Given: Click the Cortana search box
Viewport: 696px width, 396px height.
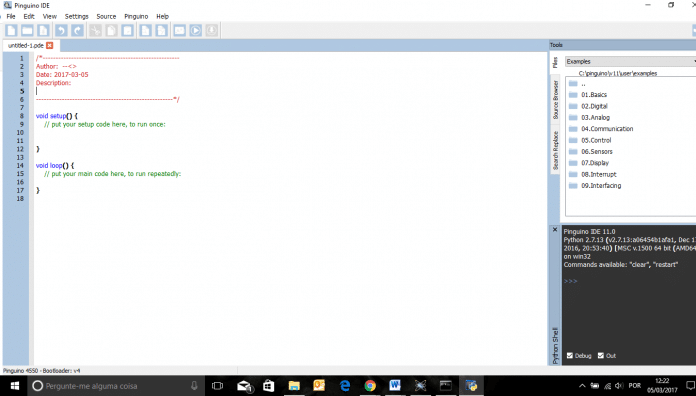Looking at the screenshot, I should pyautogui.click(x=116, y=386).
